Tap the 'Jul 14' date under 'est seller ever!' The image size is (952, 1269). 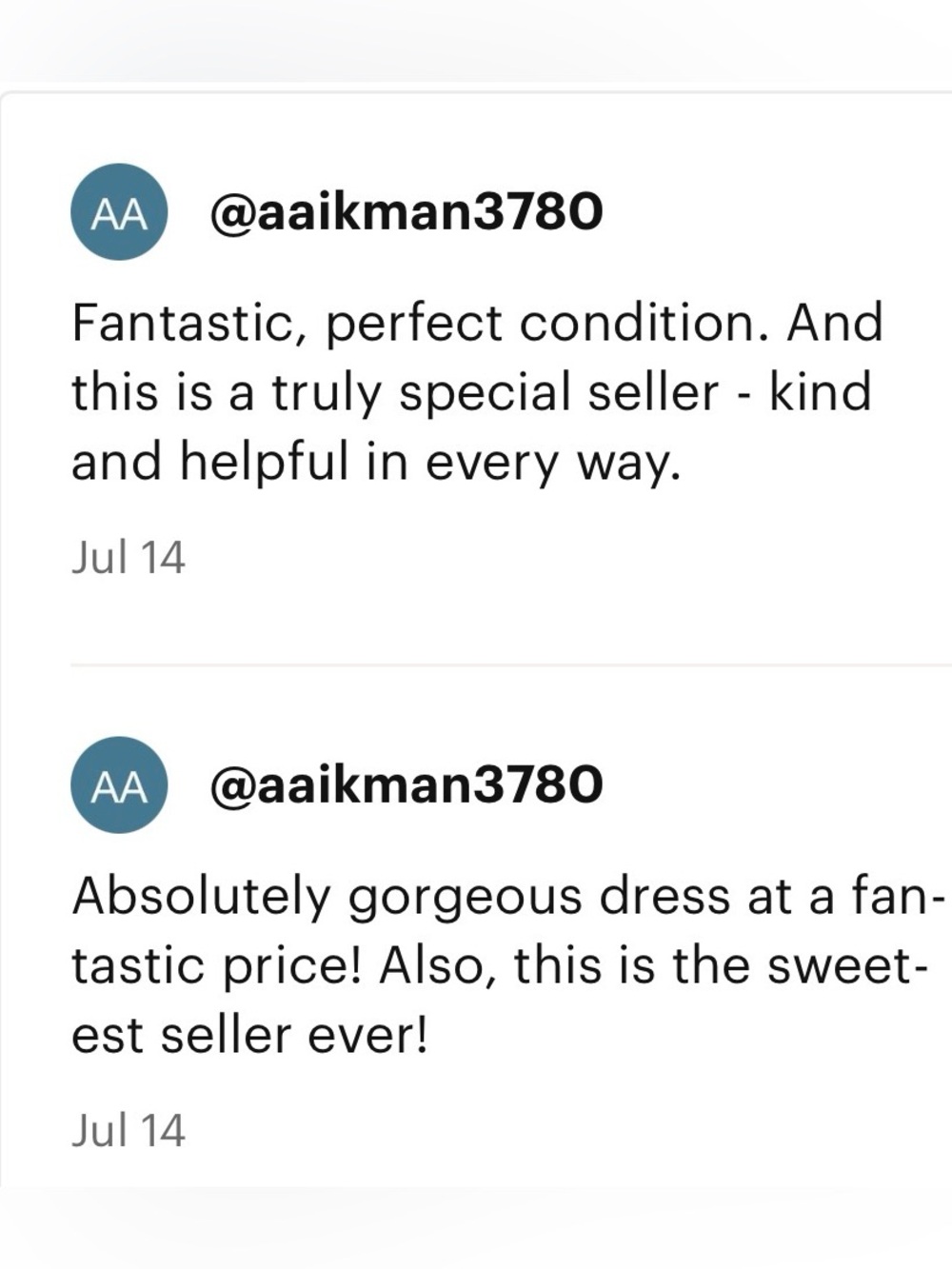tap(129, 1131)
